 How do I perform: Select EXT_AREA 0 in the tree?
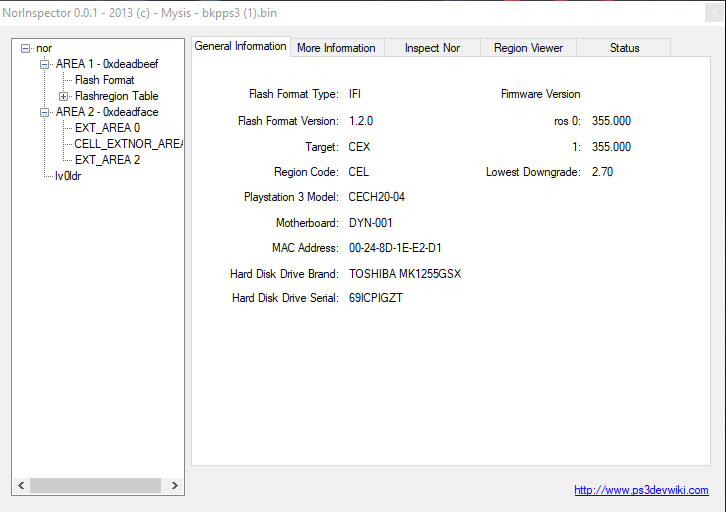pyautogui.click(x=107, y=128)
